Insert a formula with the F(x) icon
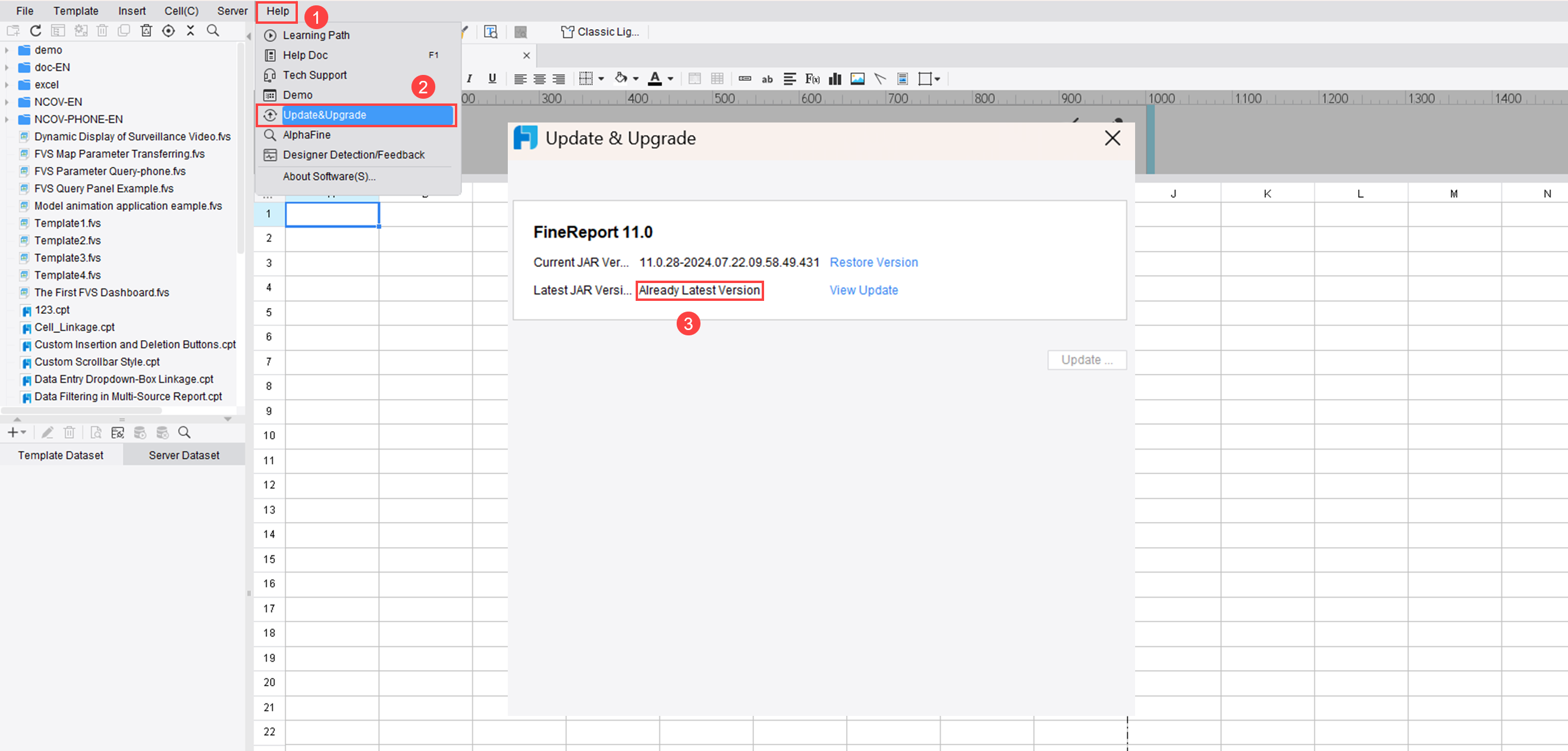 (812, 79)
